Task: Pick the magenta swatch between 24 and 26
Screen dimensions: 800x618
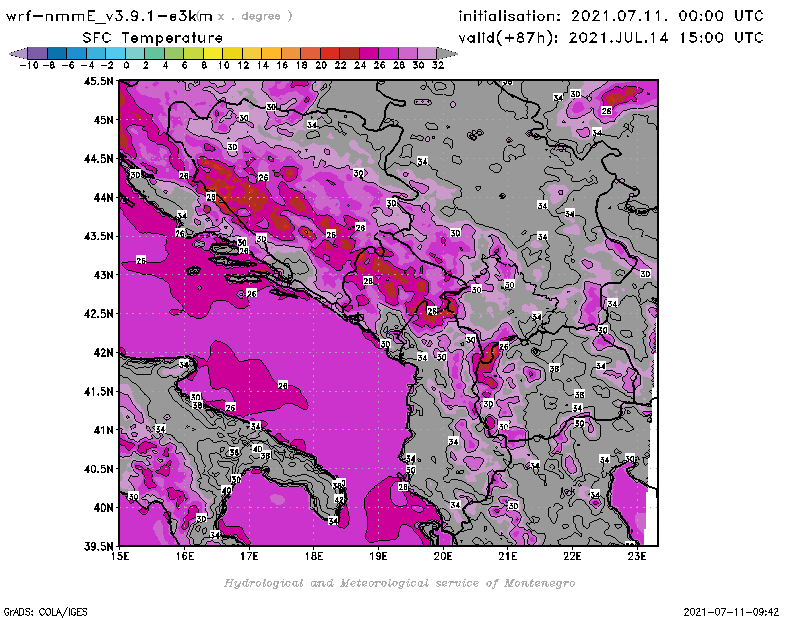Action: click(x=369, y=53)
